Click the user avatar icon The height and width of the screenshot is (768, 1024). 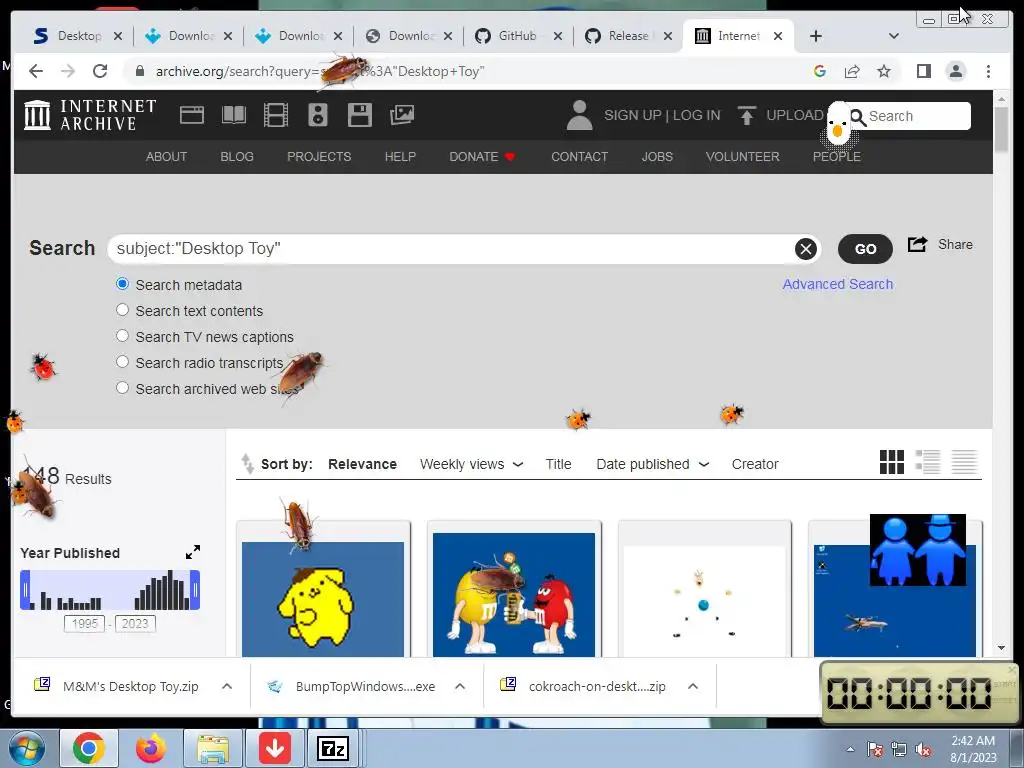pyautogui.click(x=579, y=115)
